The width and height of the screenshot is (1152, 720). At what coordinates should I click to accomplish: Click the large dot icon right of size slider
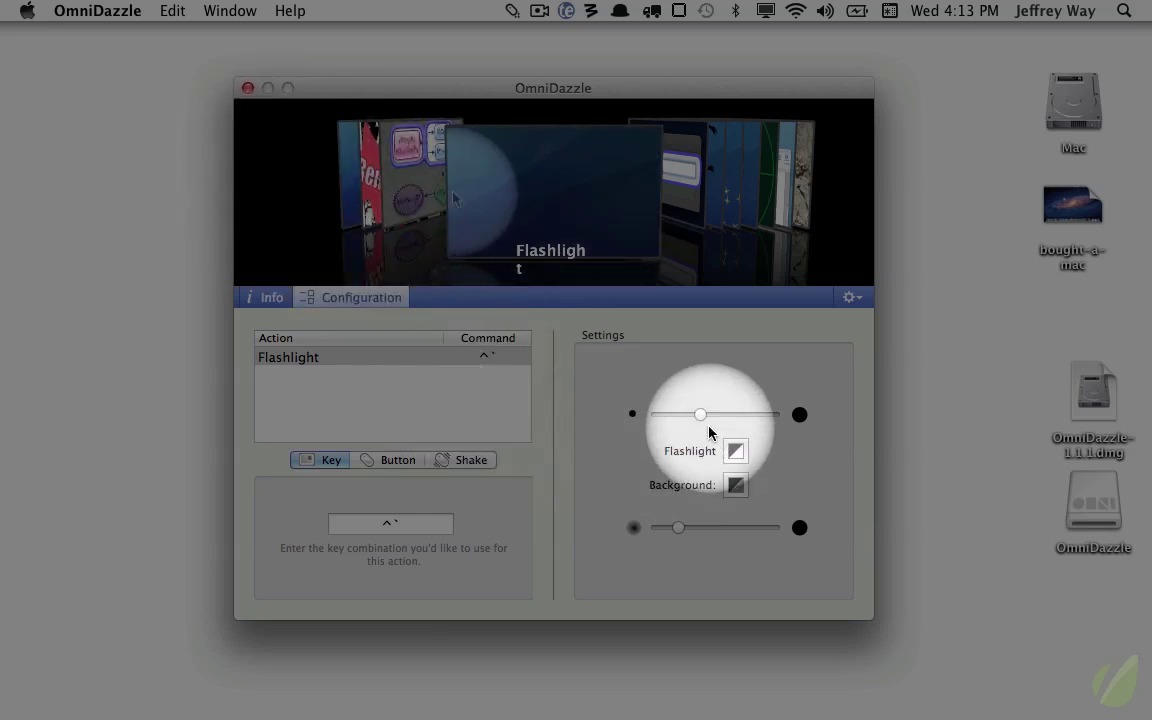799,414
